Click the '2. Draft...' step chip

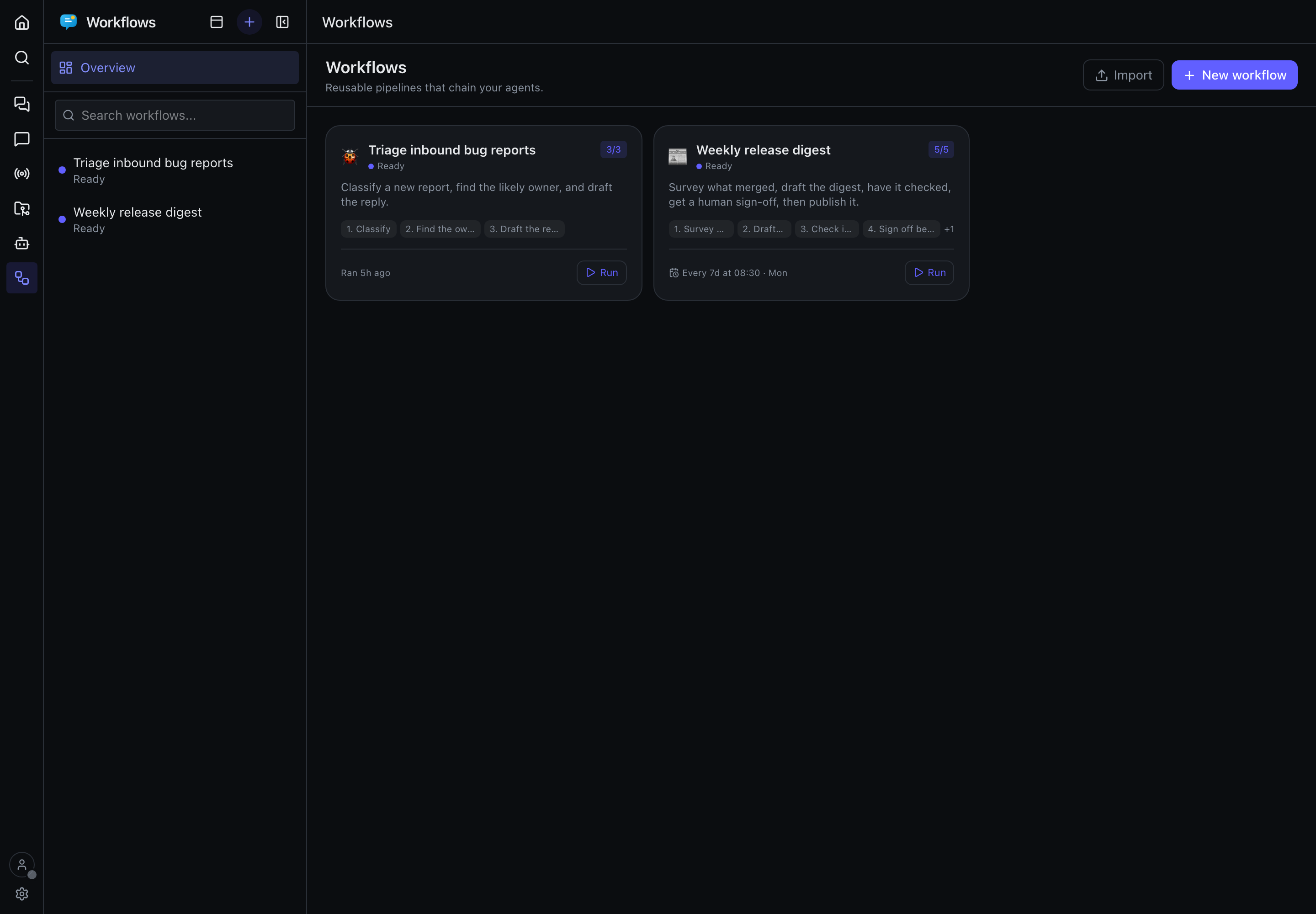(x=764, y=229)
